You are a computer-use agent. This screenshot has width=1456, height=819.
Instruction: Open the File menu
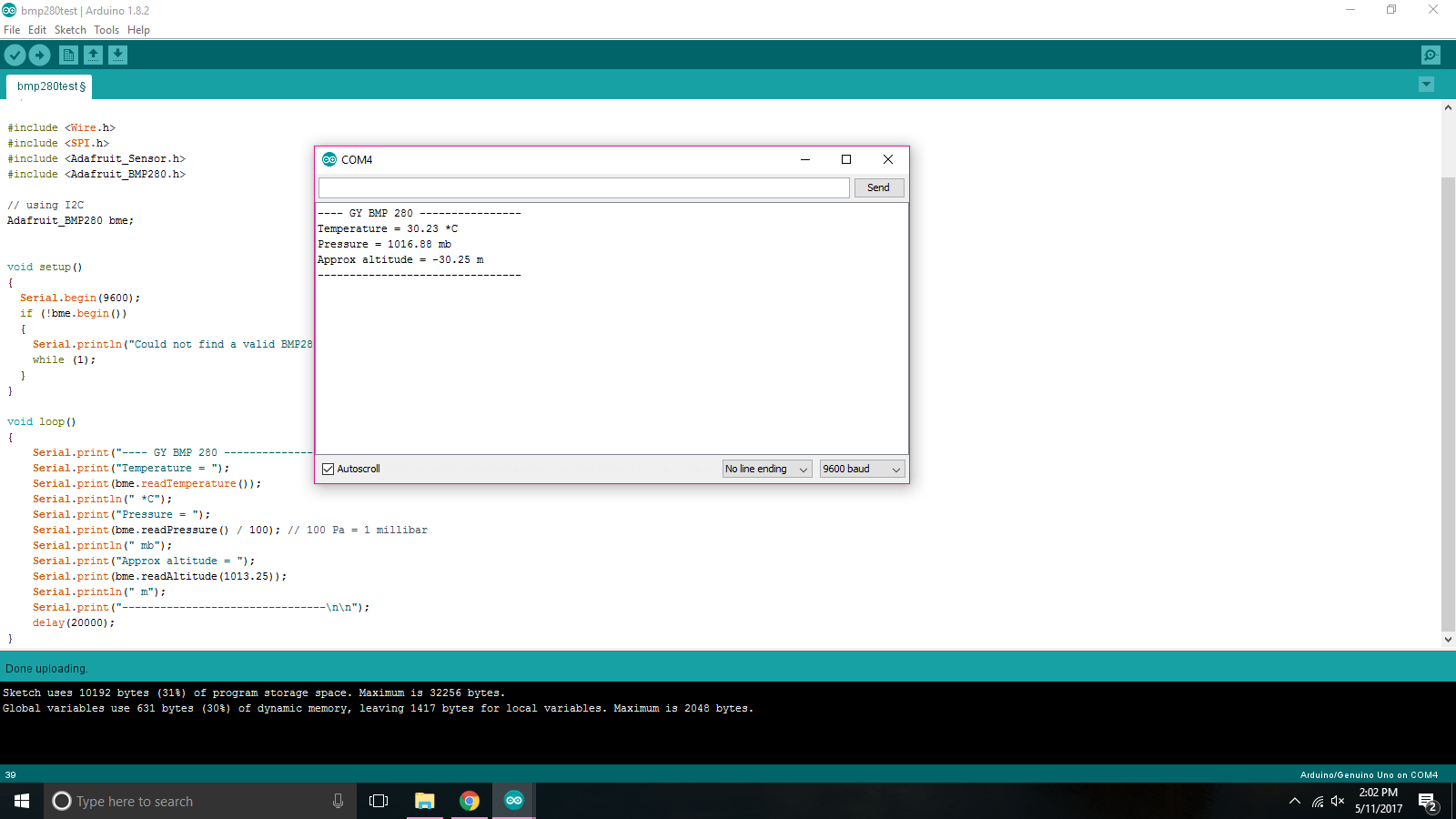[x=12, y=30]
